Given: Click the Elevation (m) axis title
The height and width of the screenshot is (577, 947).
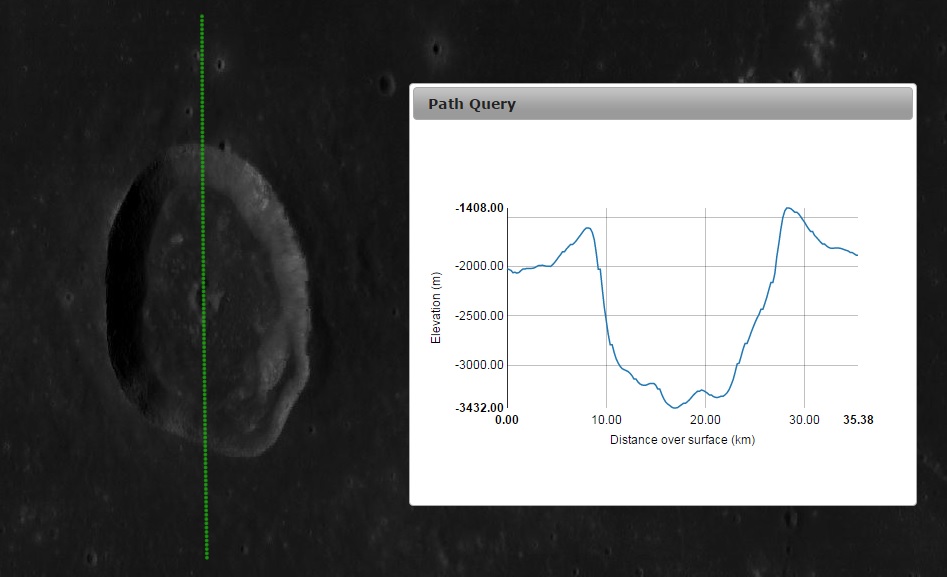Looking at the screenshot, I should pyautogui.click(x=436, y=308).
